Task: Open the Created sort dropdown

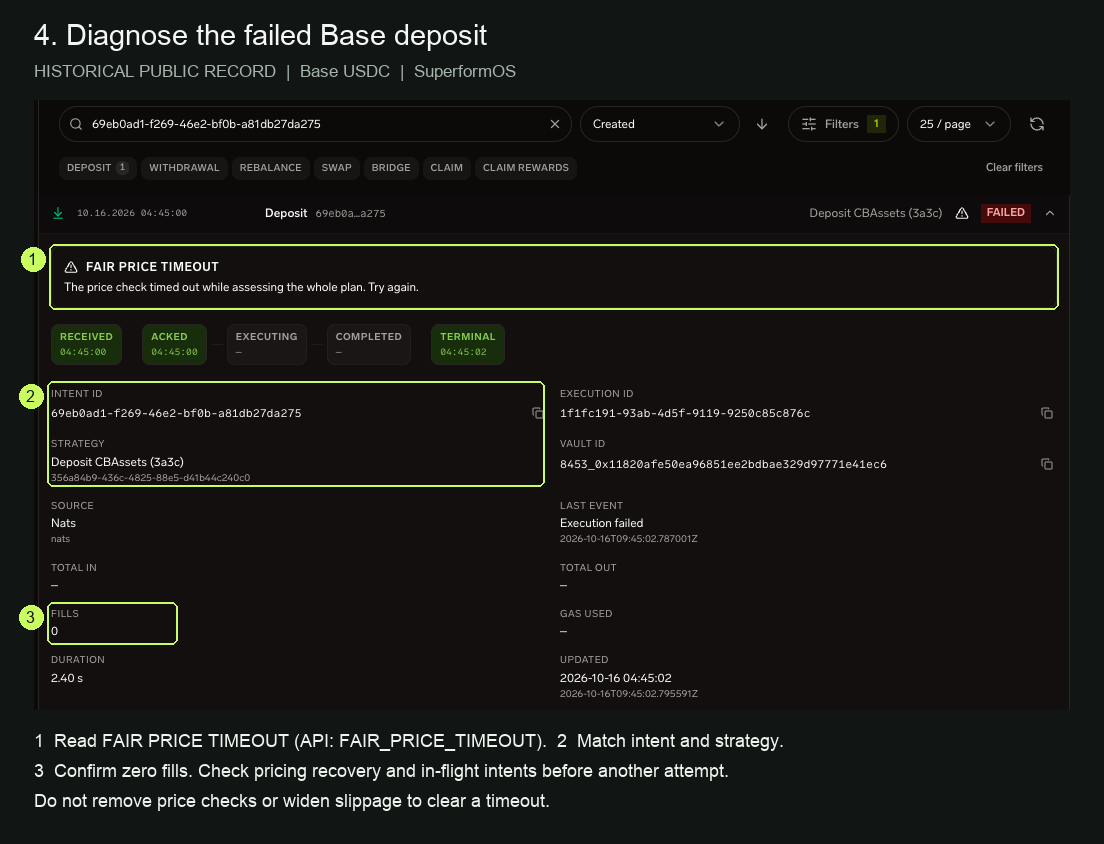Action: pos(660,124)
